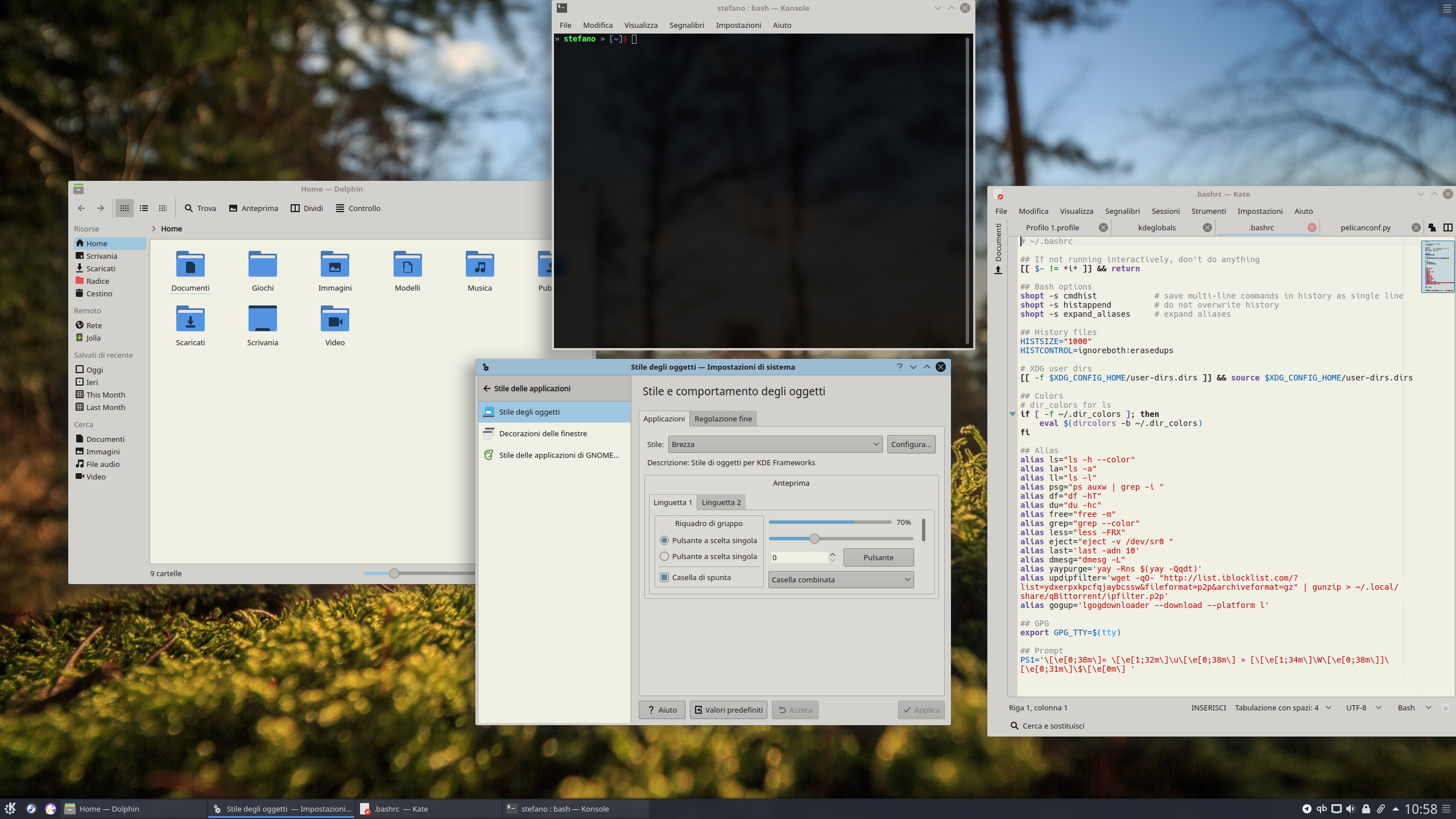Open the Stile style dropdown Brezza

point(775,444)
